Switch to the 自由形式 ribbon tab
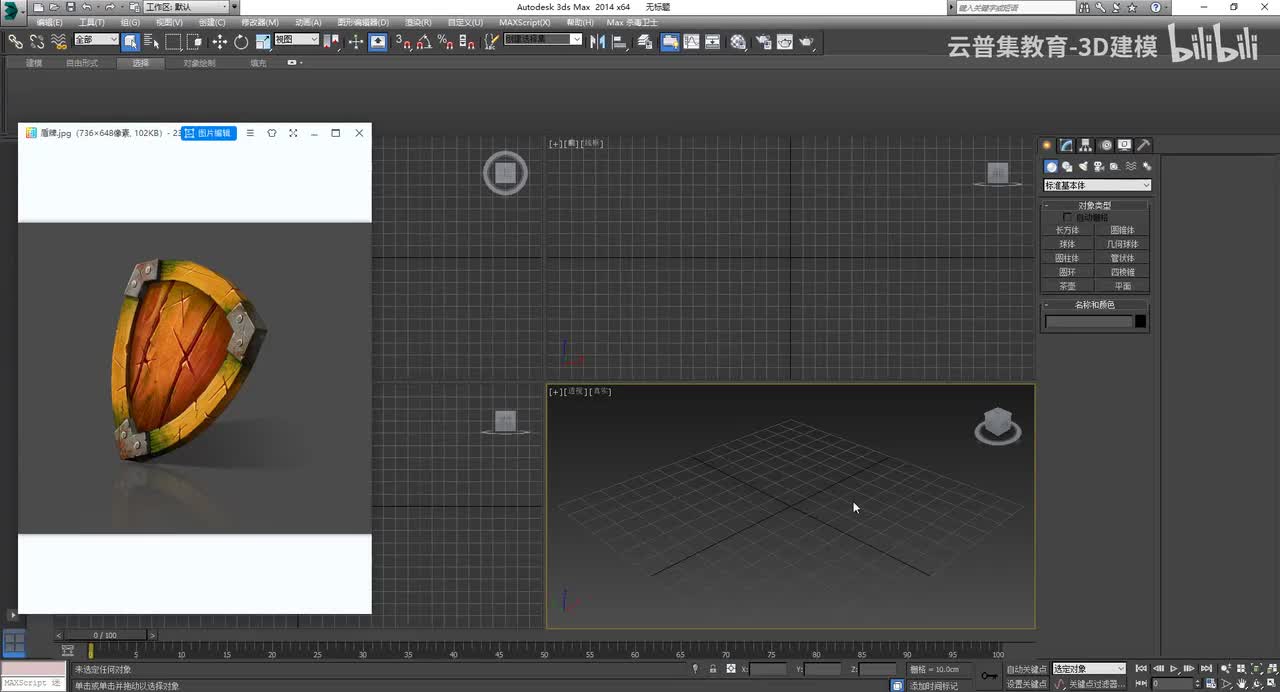1280x692 pixels. pyautogui.click(x=82, y=63)
